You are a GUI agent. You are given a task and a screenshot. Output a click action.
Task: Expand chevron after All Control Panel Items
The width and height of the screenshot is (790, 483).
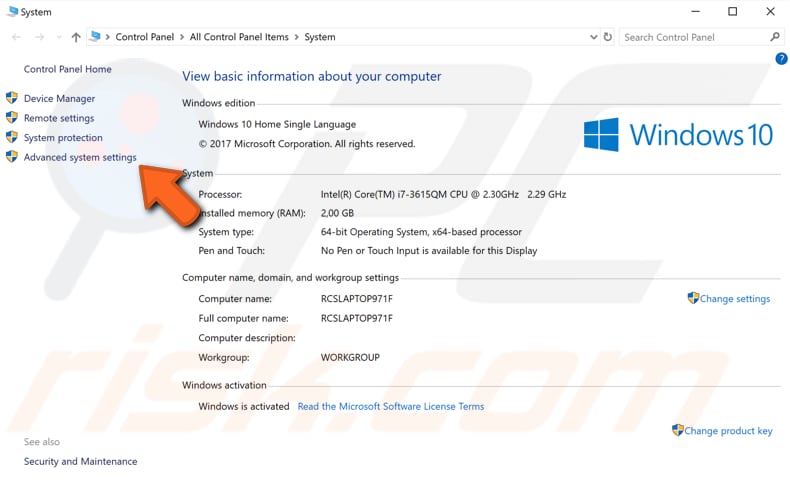click(x=296, y=37)
